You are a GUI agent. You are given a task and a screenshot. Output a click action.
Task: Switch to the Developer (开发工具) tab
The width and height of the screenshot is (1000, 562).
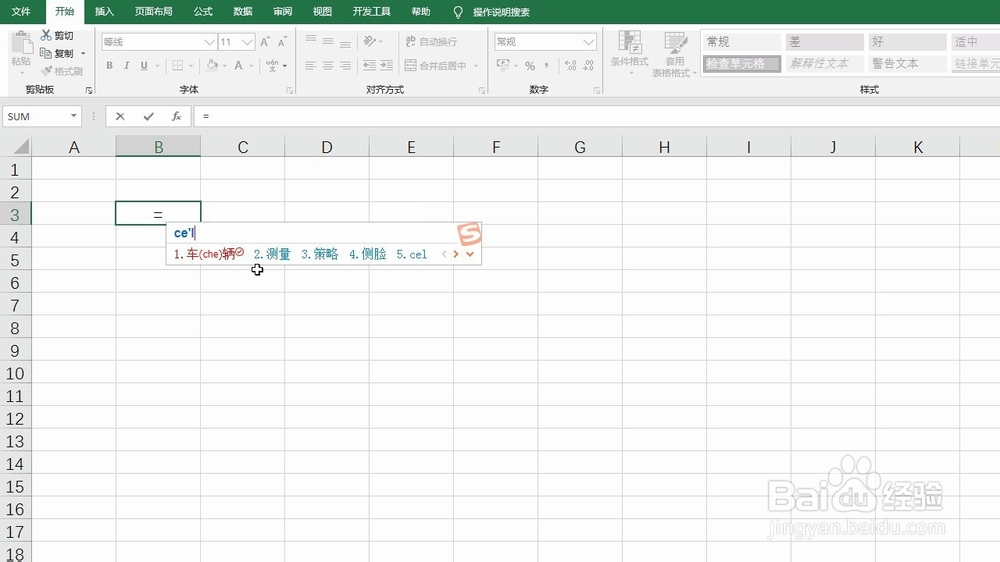click(x=371, y=11)
